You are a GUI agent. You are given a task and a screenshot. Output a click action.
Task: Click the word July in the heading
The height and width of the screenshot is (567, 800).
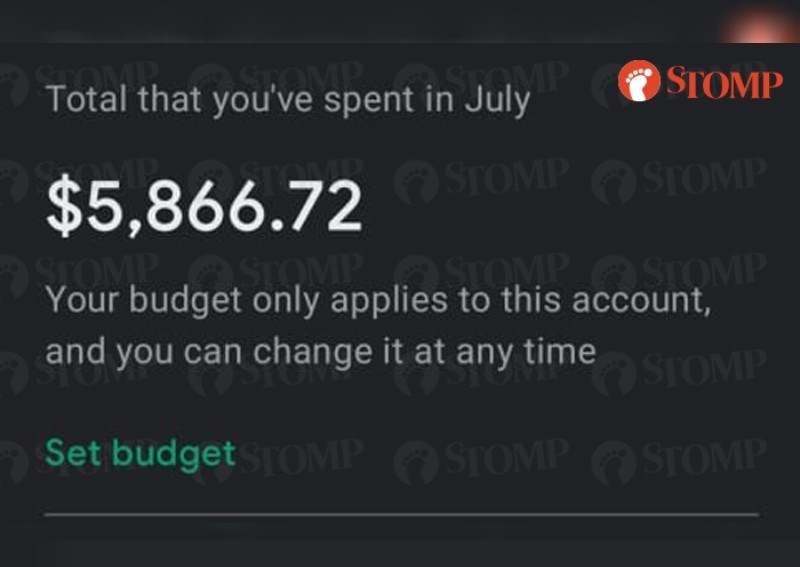[497, 101]
